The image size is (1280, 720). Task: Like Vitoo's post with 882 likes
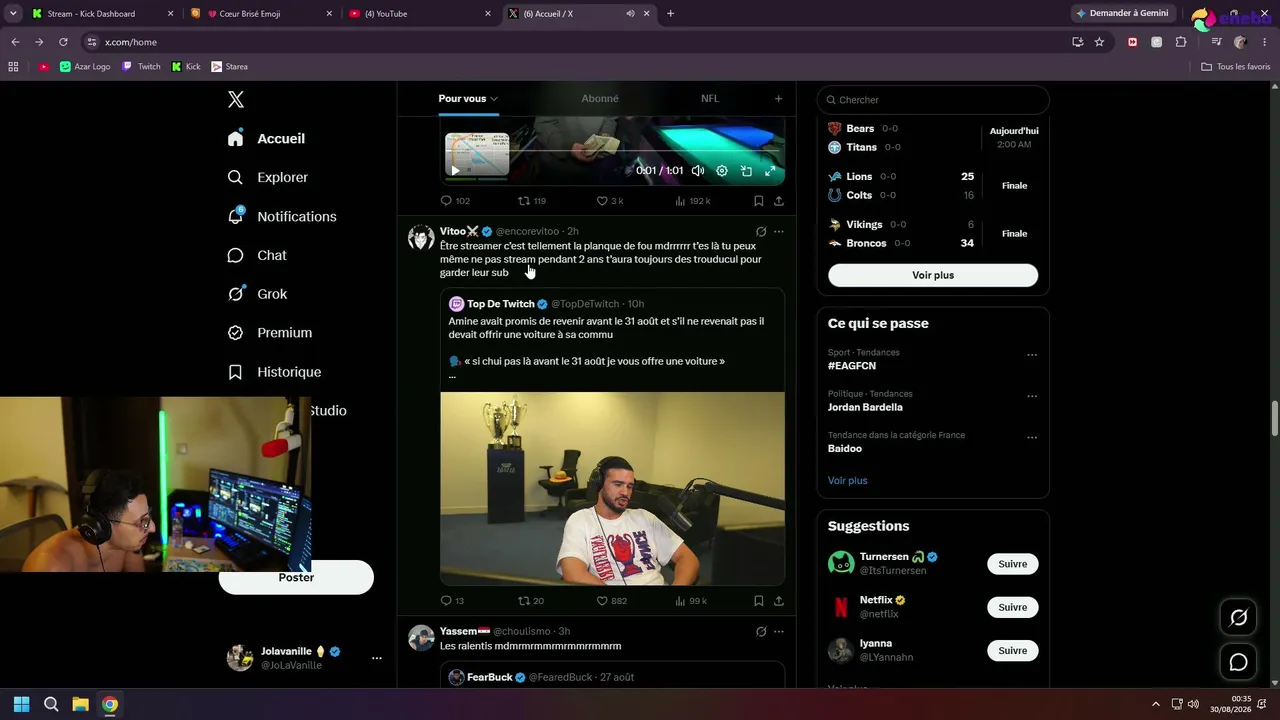pos(612,601)
